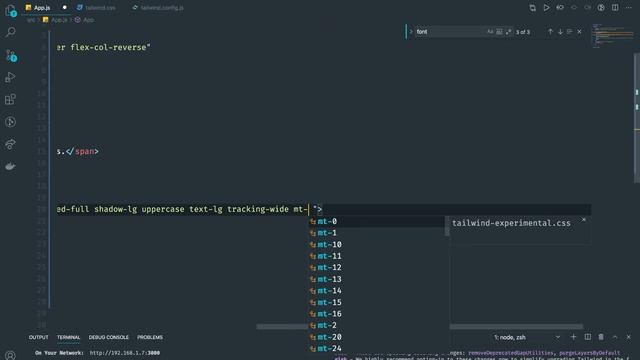Click the find input containing 'font'

pyautogui.click(x=450, y=32)
